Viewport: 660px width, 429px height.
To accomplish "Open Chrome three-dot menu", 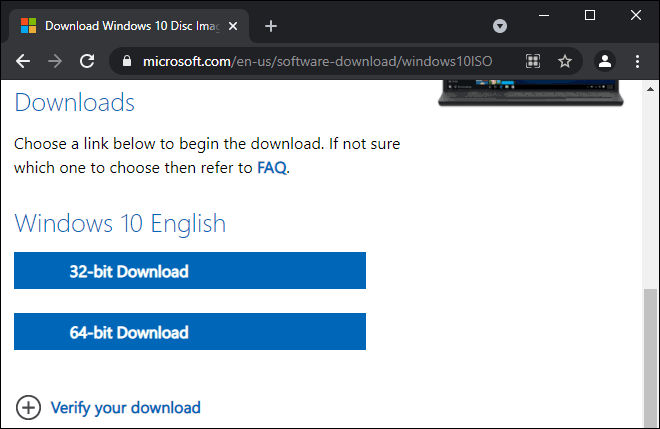I will (x=637, y=61).
